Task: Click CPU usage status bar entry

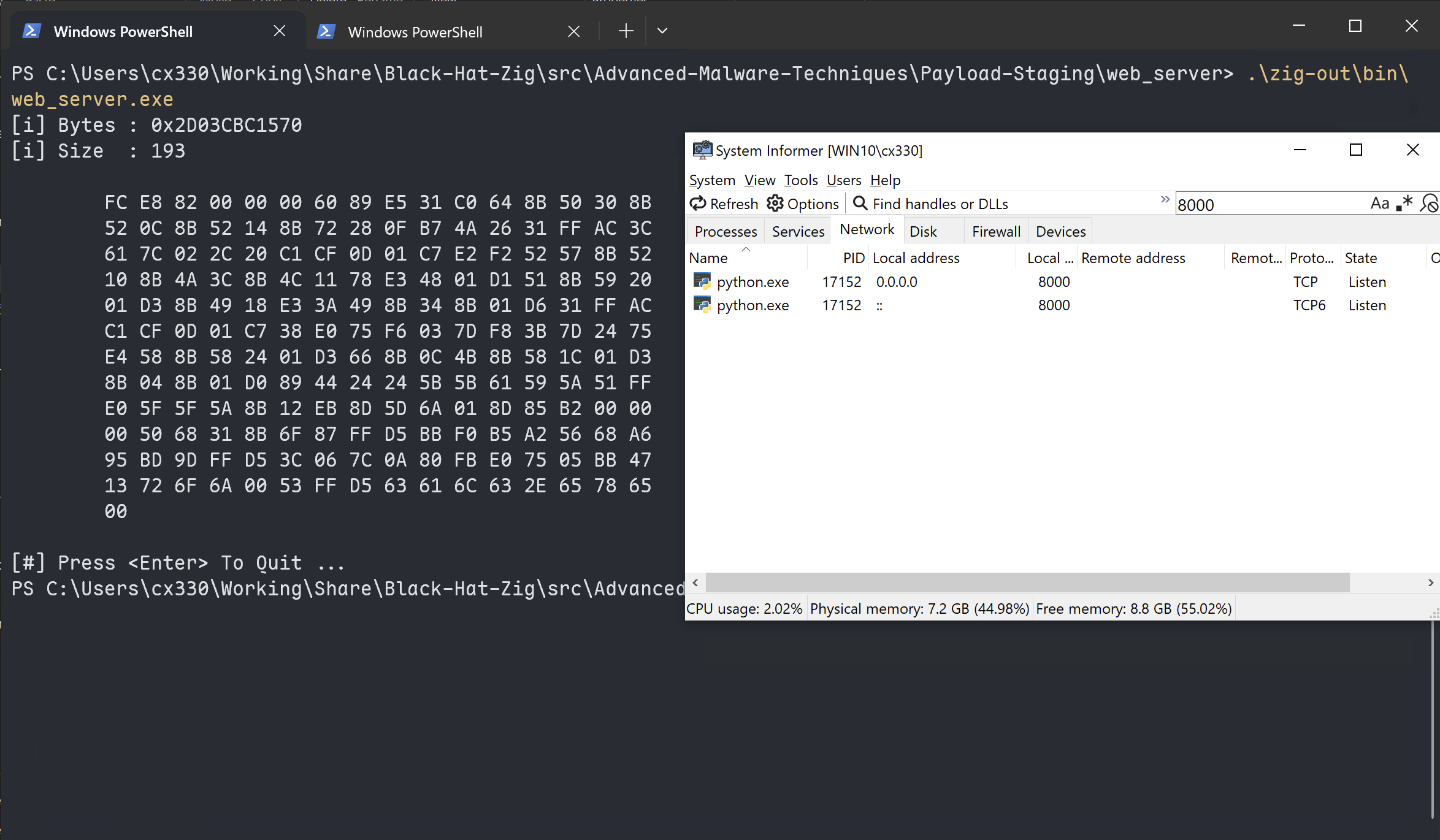Action: point(745,609)
